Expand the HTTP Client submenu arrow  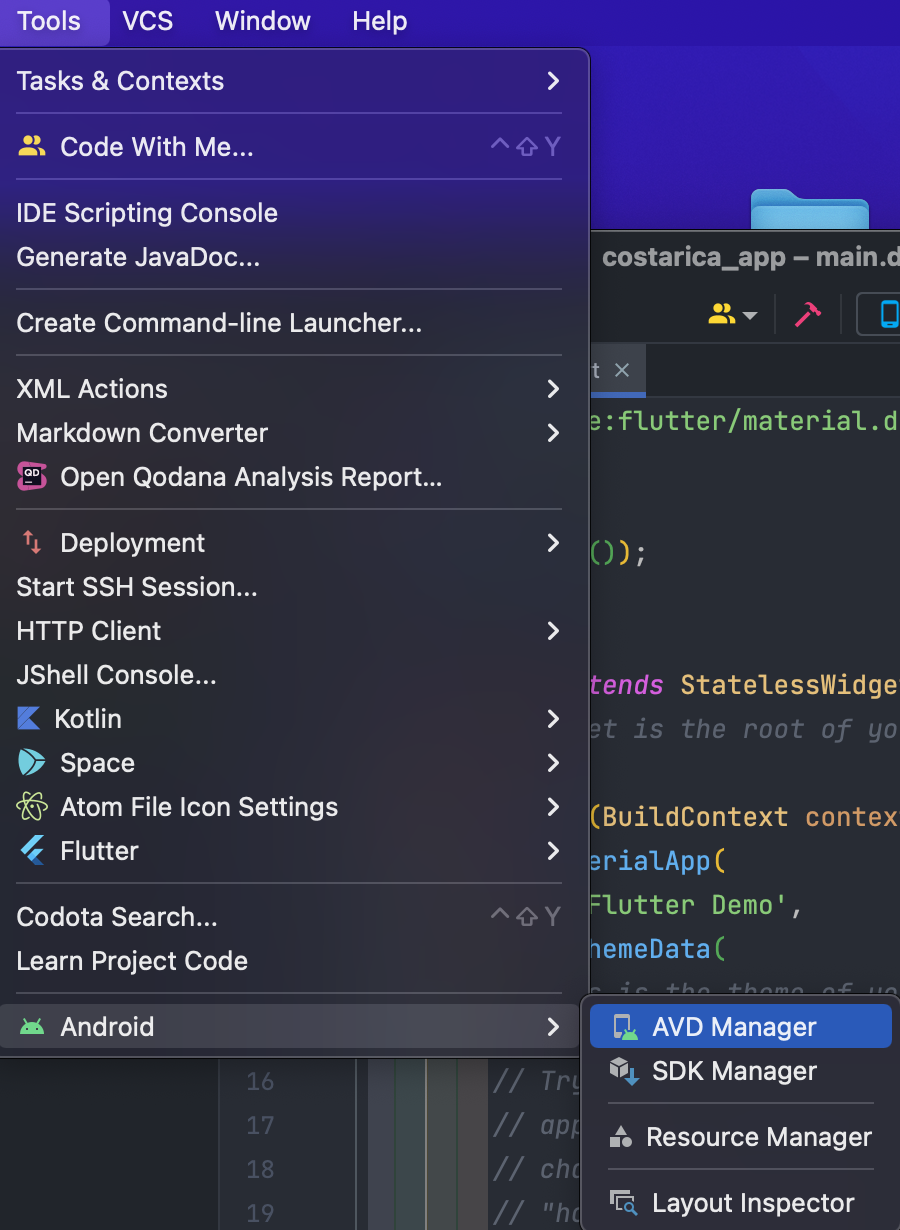click(x=553, y=631)
